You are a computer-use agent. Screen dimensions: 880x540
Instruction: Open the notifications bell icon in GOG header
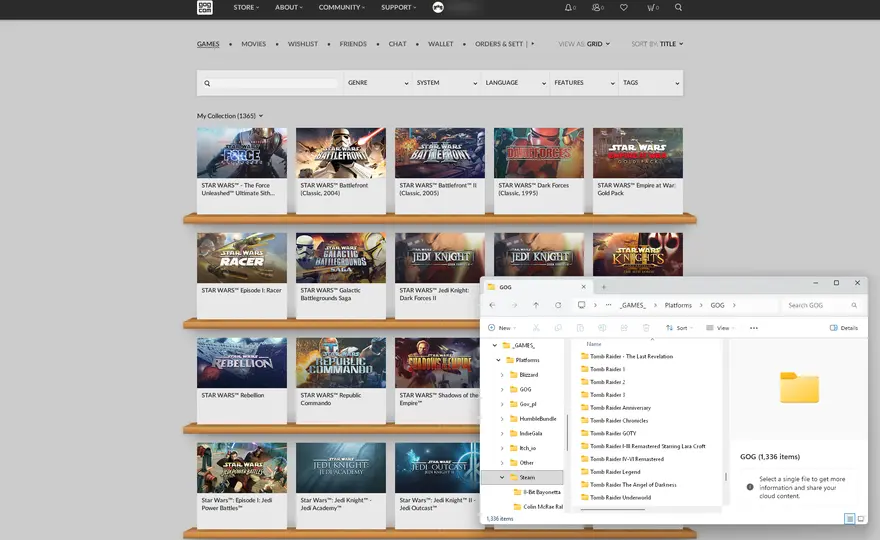pyautogui.click(x=569, y=7)
